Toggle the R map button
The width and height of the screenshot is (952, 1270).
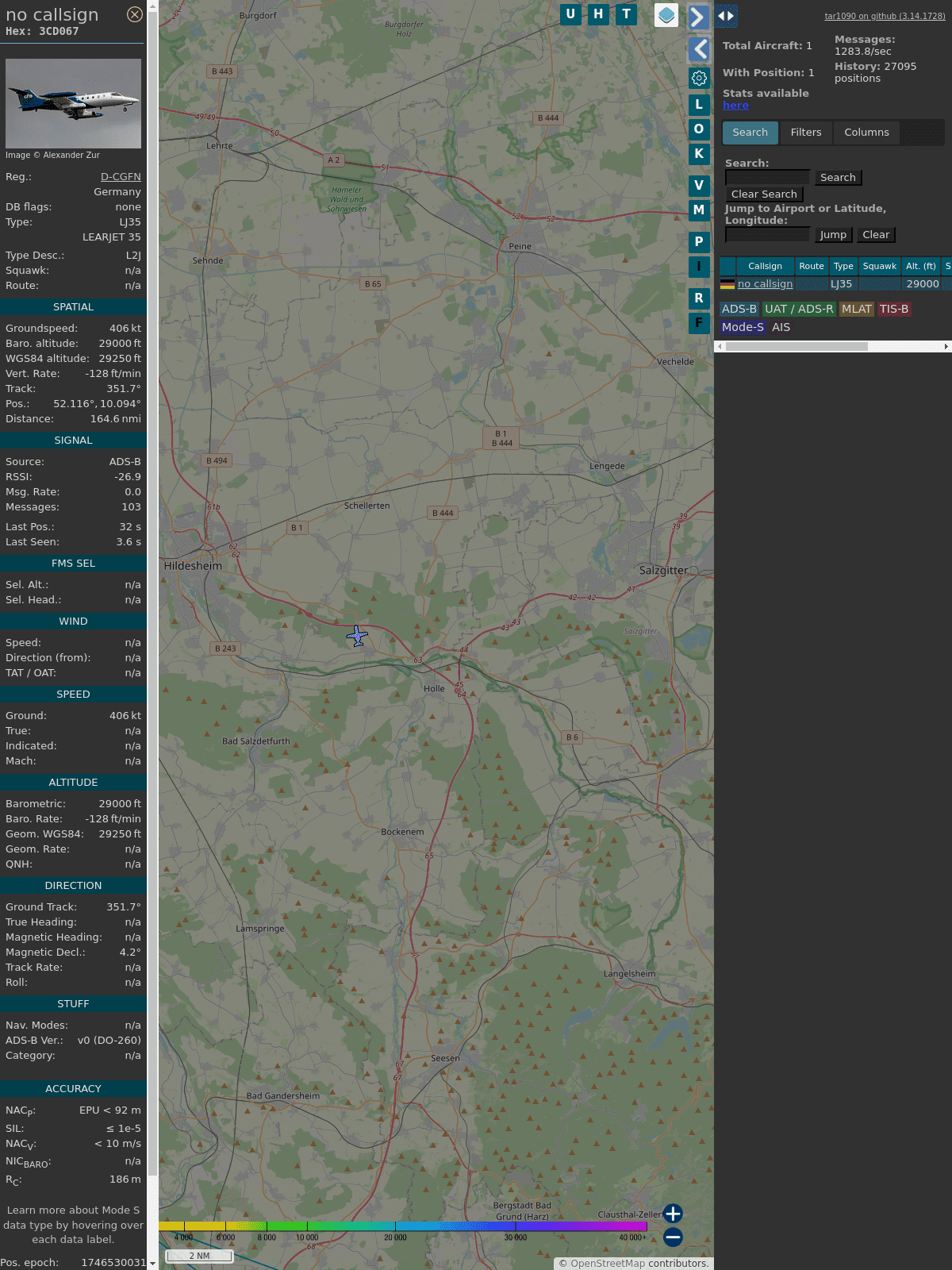point(699,298)
